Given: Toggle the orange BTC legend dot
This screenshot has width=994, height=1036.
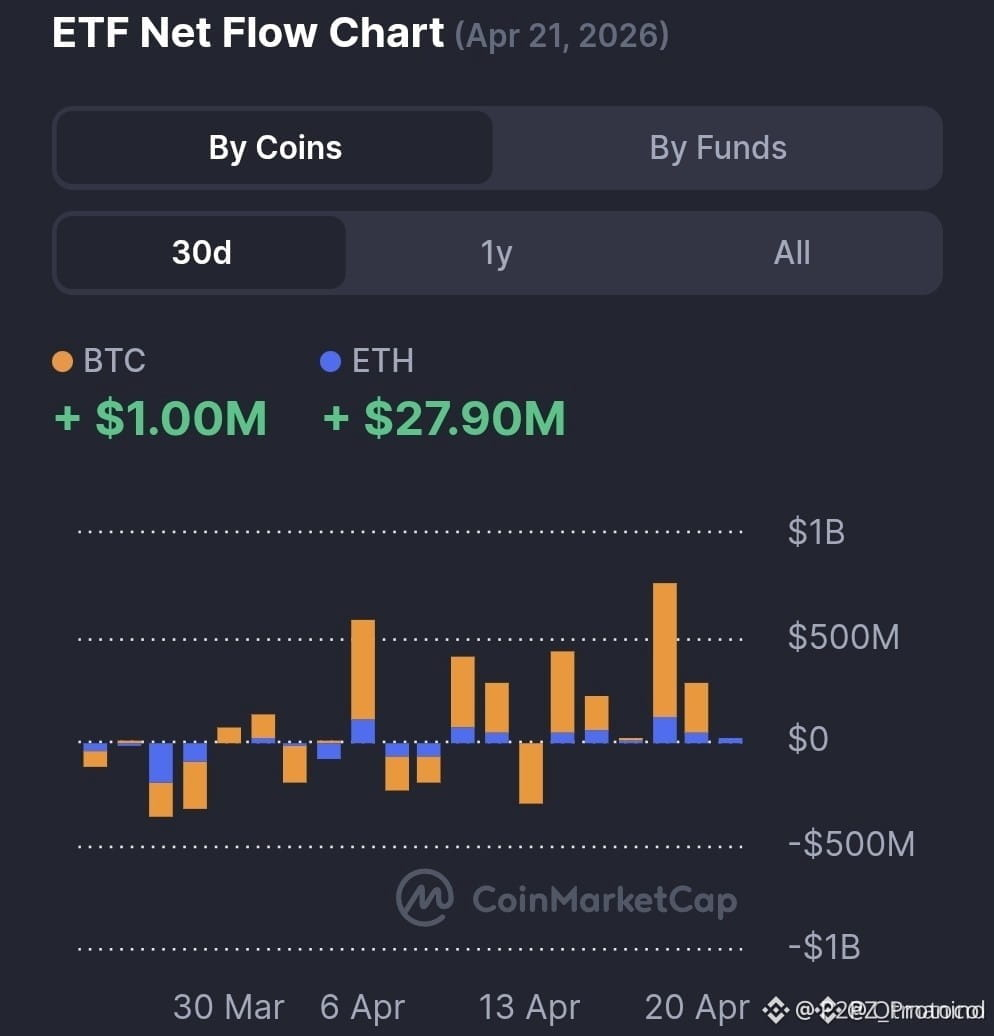Looking at the screenshot, I should click(x=63, y=361).
